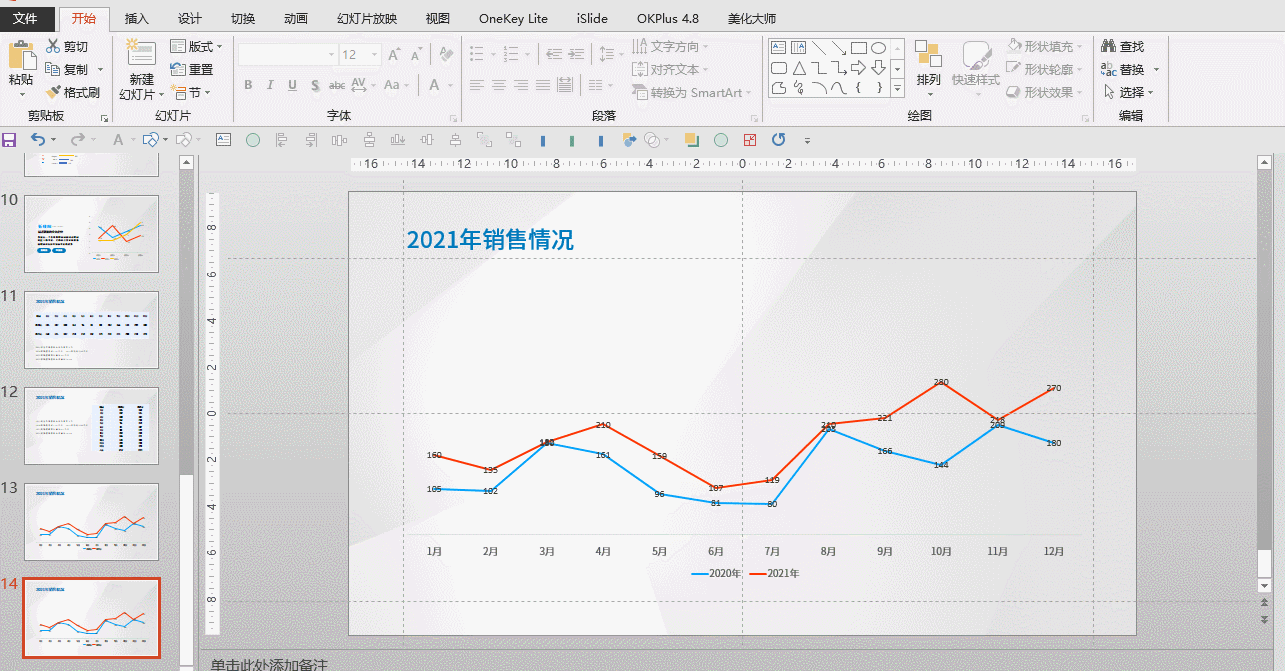Select the rectangle shape in shapes gallery
Screen dimensions: 1285x671
click(859, 47)
